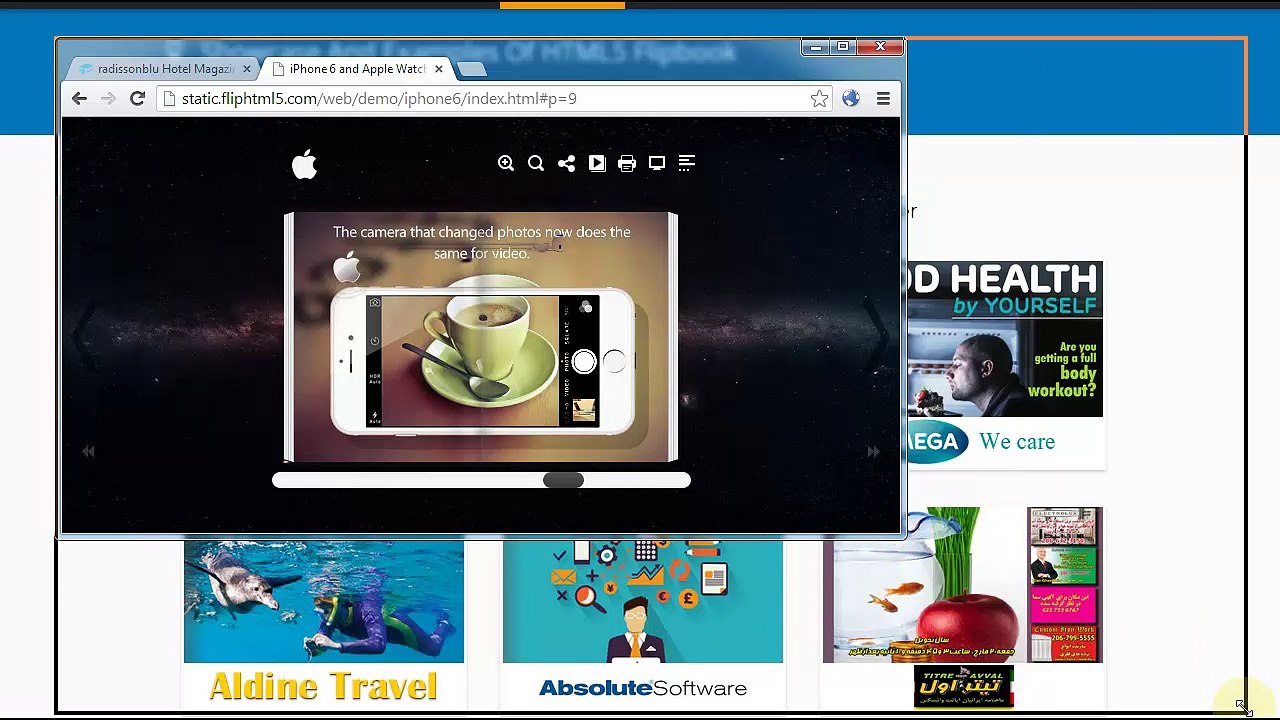Go forward in the browser
This screenshot has height=720, width=1280.
coord(108,98)
